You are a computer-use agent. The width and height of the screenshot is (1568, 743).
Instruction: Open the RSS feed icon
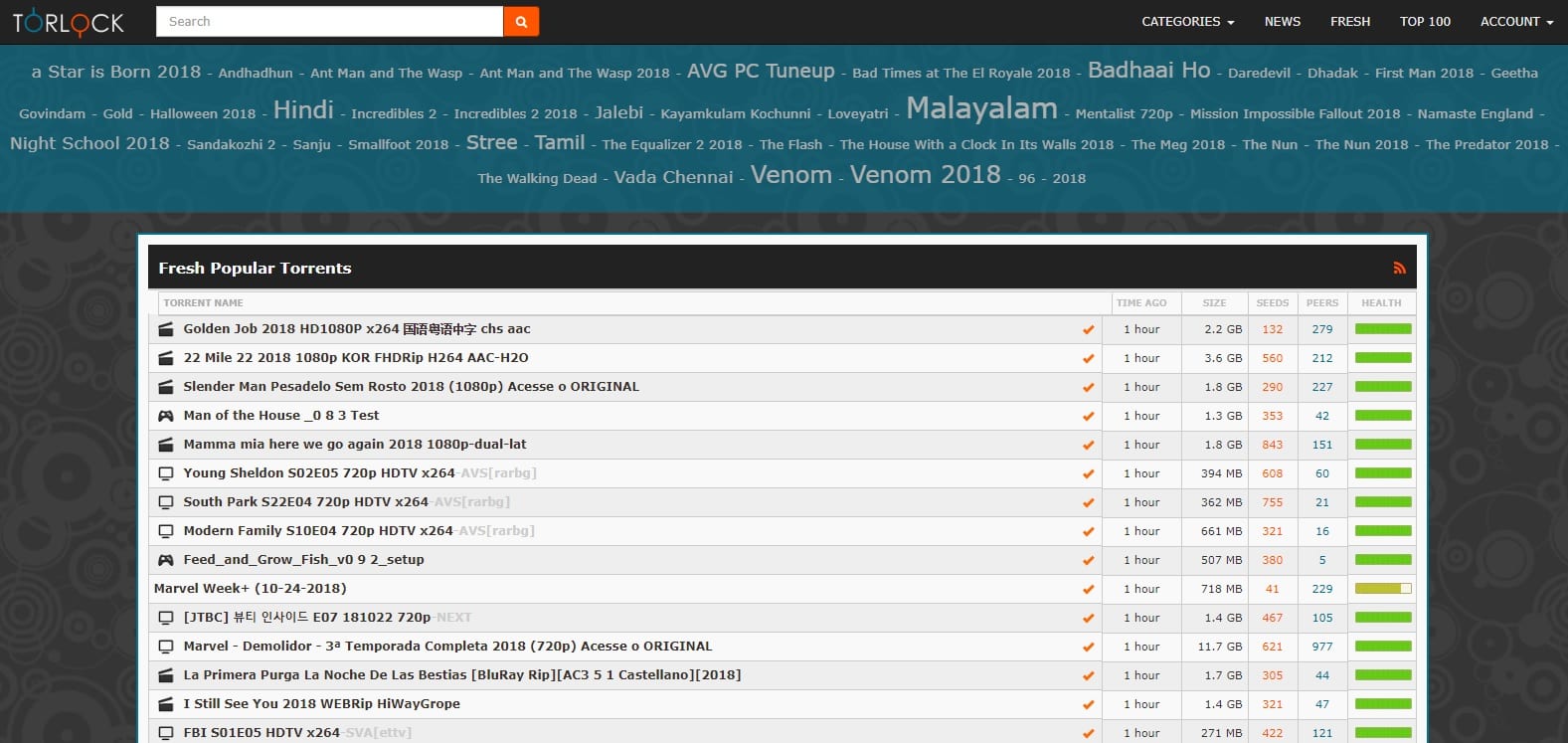coord(1399,268)
